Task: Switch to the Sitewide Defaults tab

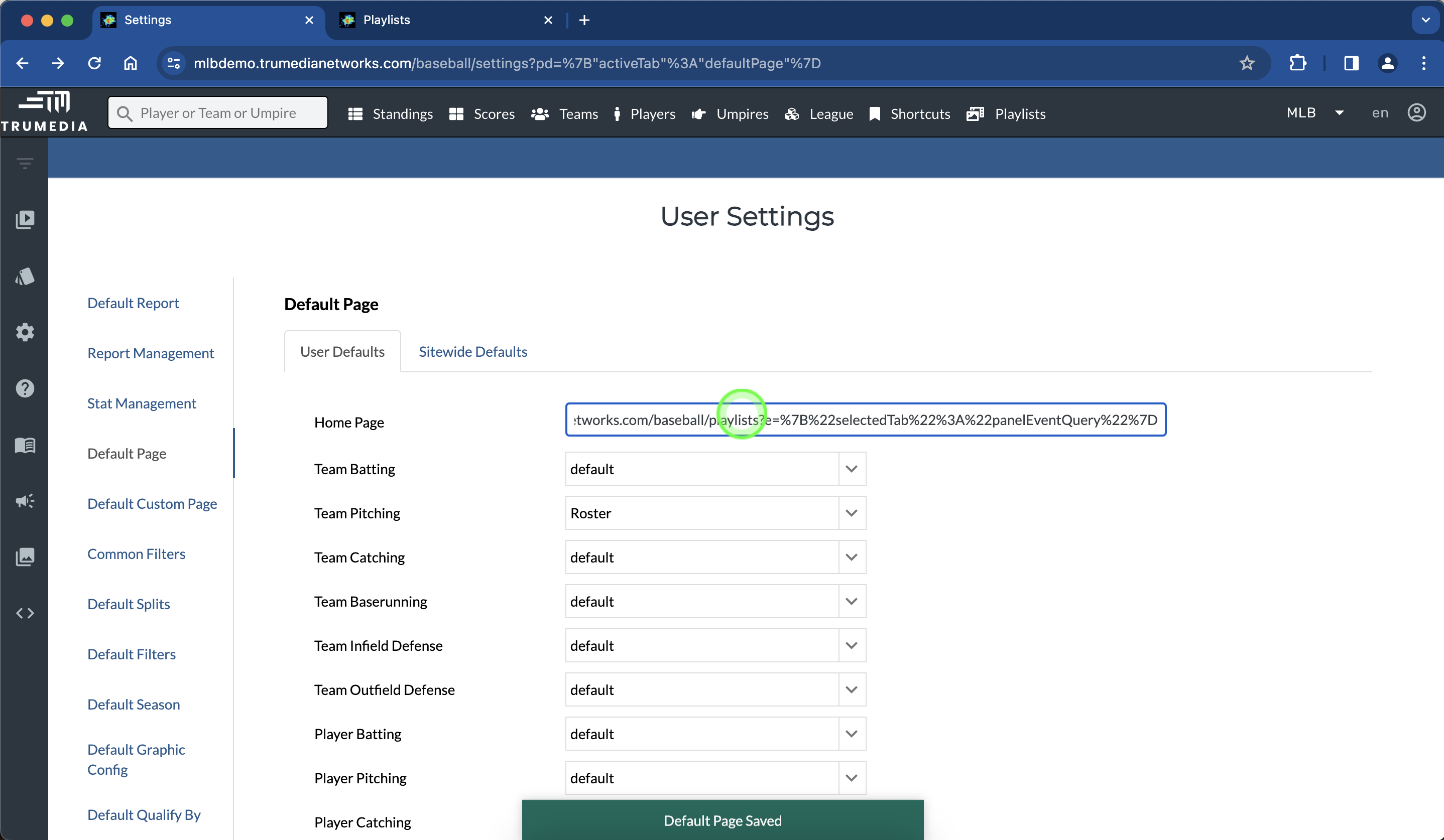Action: pos(473,352)
